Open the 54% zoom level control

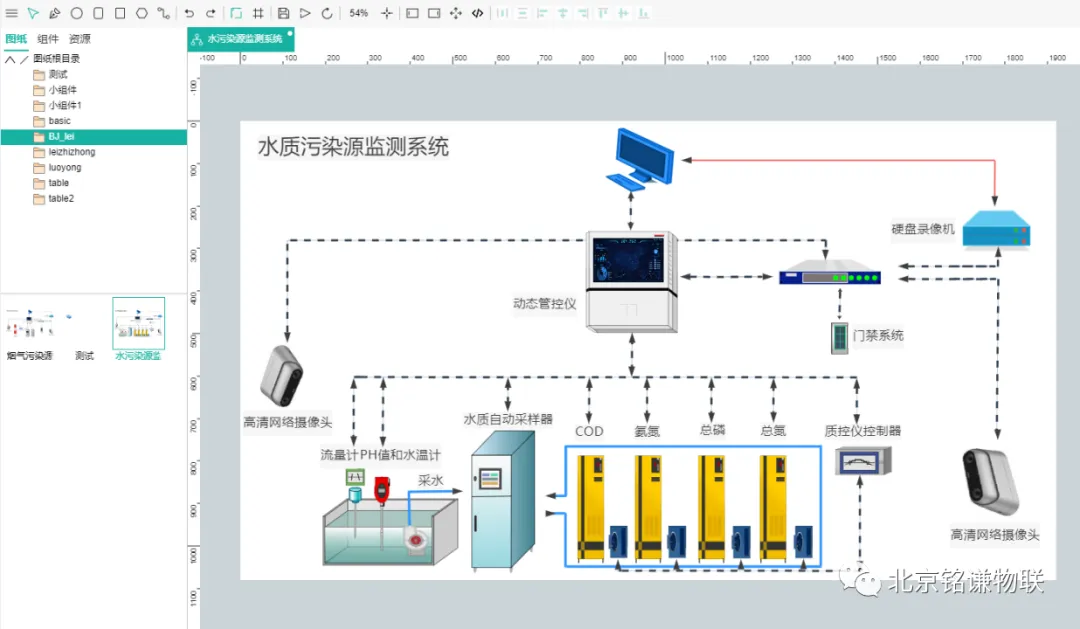(358, 13)
